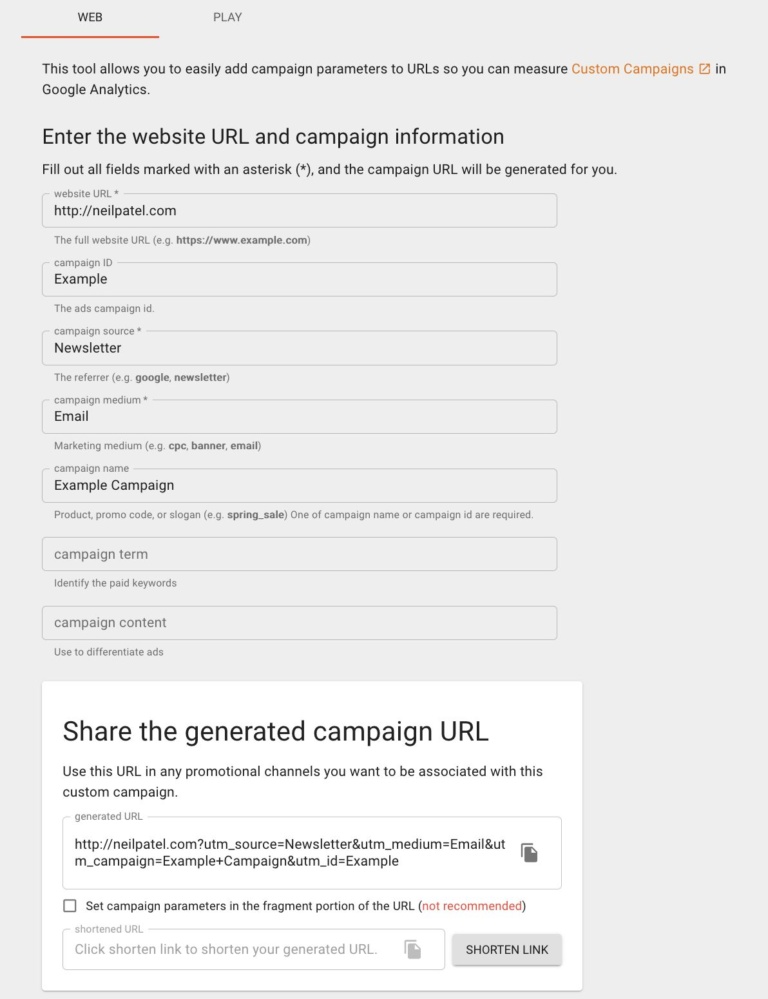Viewport: 768px width, 999px height.
Task: Click the SHORTEN LINK button
Action: click(506, 948)
